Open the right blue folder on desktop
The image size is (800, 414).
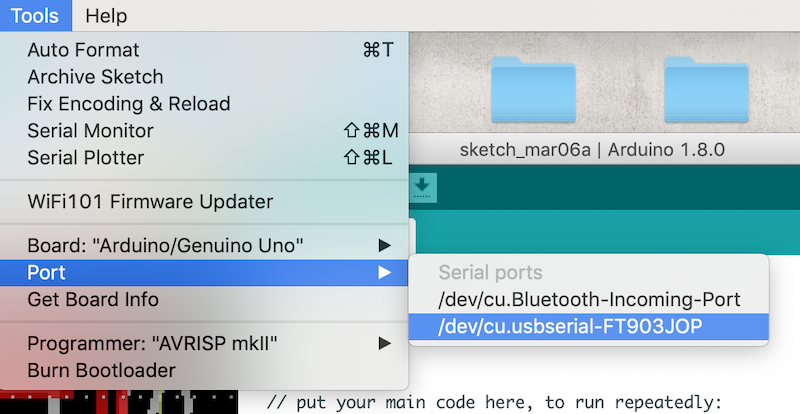[706, 89]
